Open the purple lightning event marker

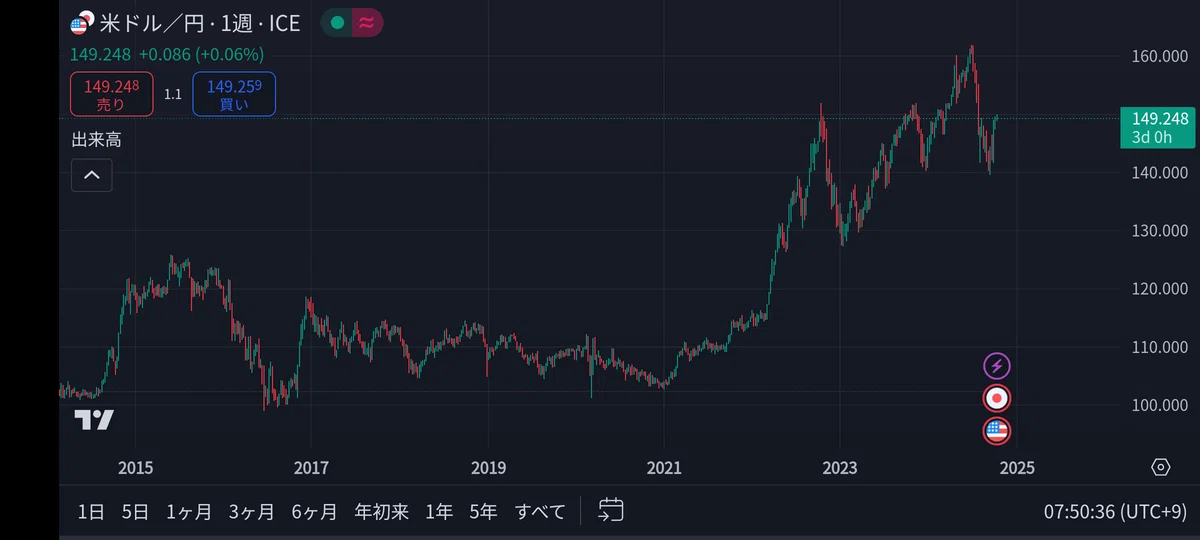(x=996, y=366)
